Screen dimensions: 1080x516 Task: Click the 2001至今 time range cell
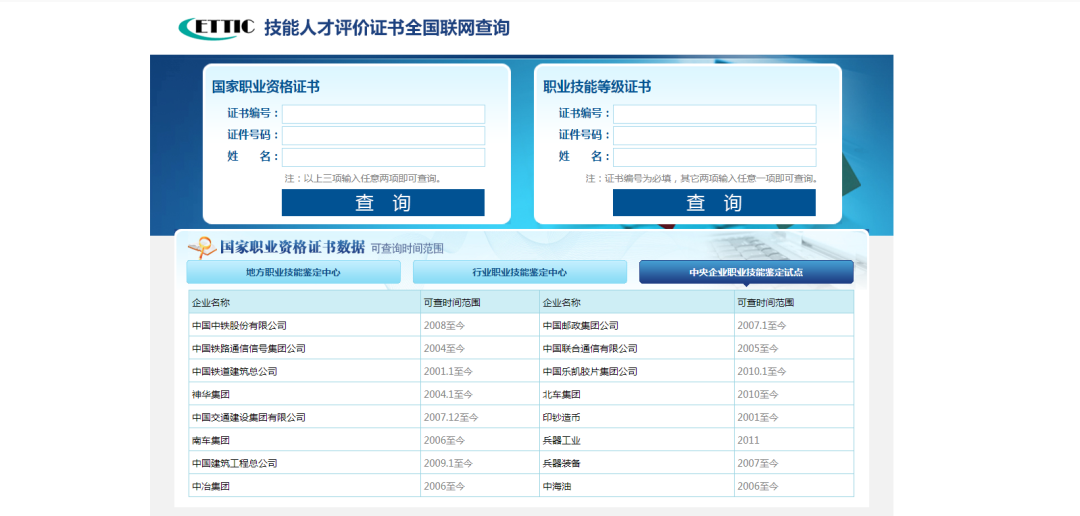tap(794, 417)
